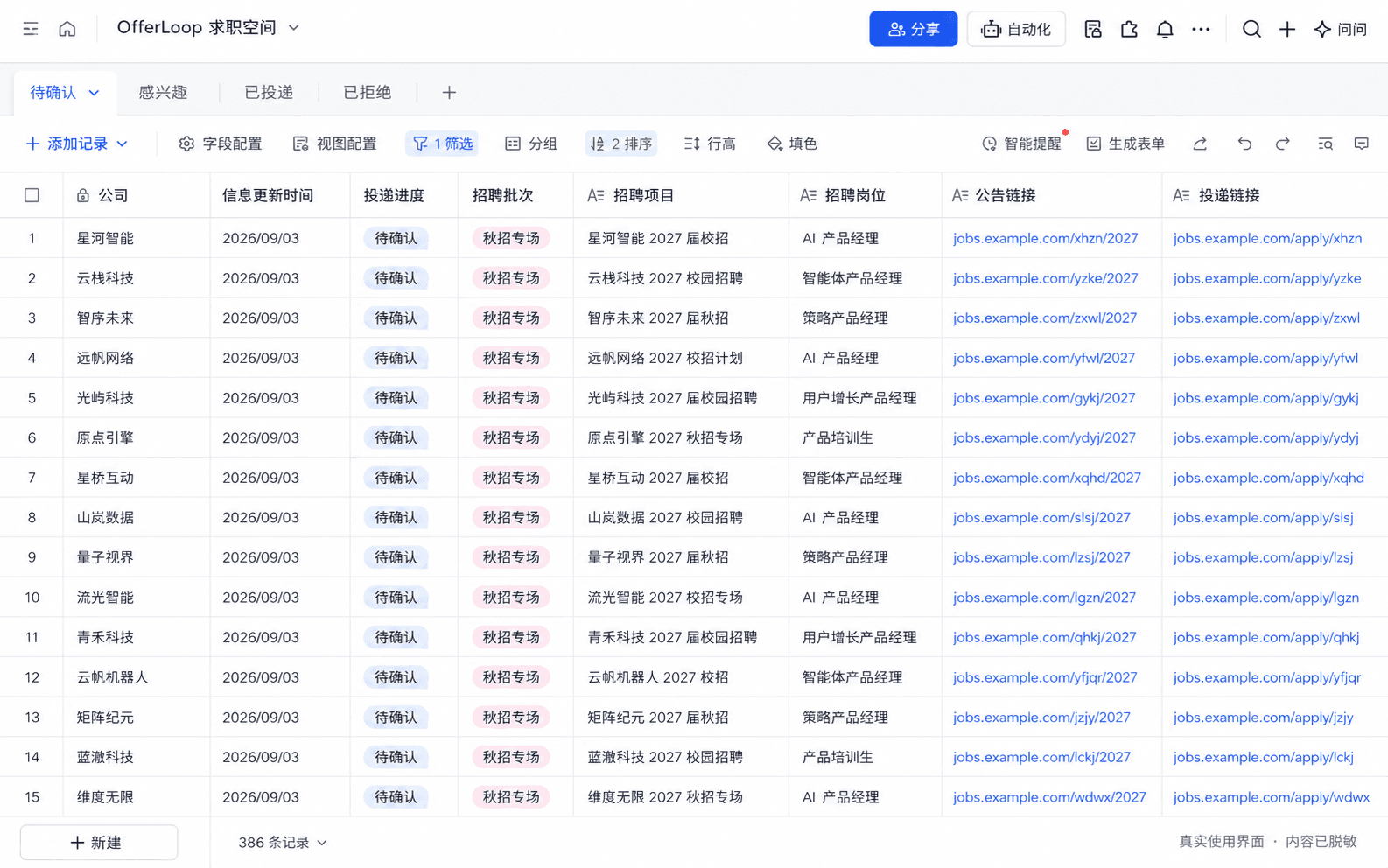Expand the 待确认 tab chevron
1388x868 pixels.
[94, 93]
